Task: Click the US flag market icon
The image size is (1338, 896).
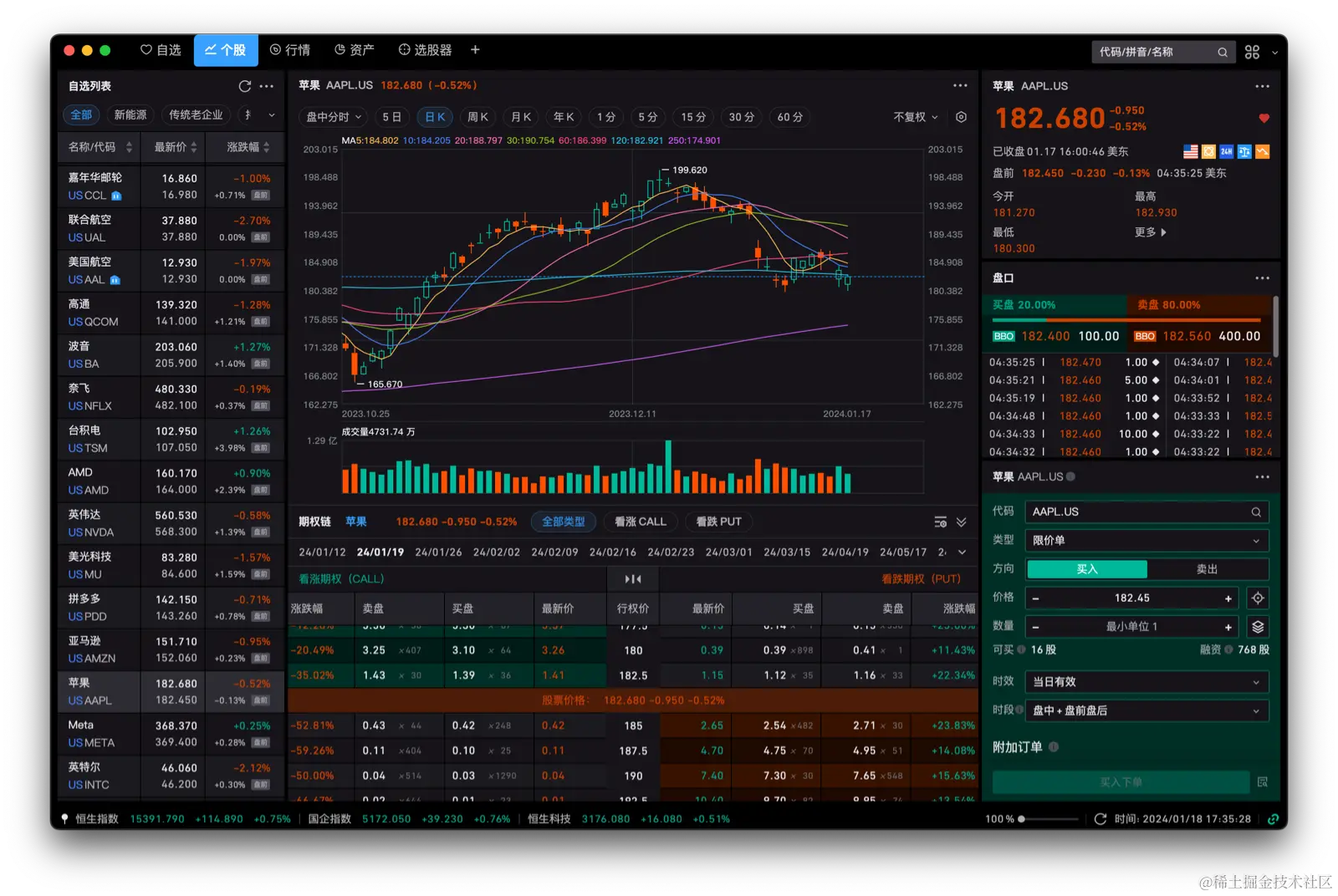Action: click(x=1191, y=151)
